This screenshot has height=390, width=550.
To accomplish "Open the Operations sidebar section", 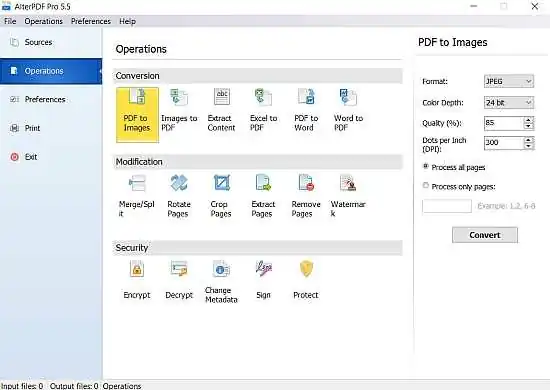I will click(x=51, y=71).
